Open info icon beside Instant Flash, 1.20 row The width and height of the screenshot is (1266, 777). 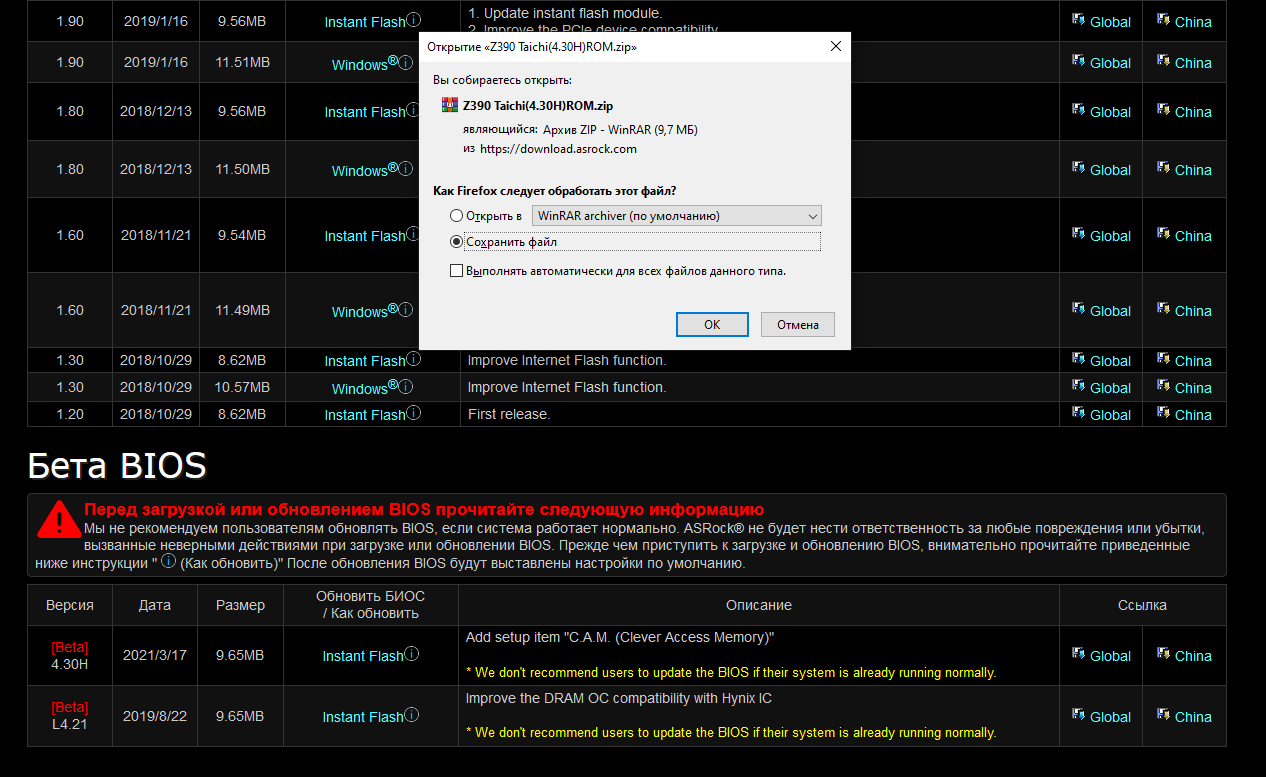point(414,413)
